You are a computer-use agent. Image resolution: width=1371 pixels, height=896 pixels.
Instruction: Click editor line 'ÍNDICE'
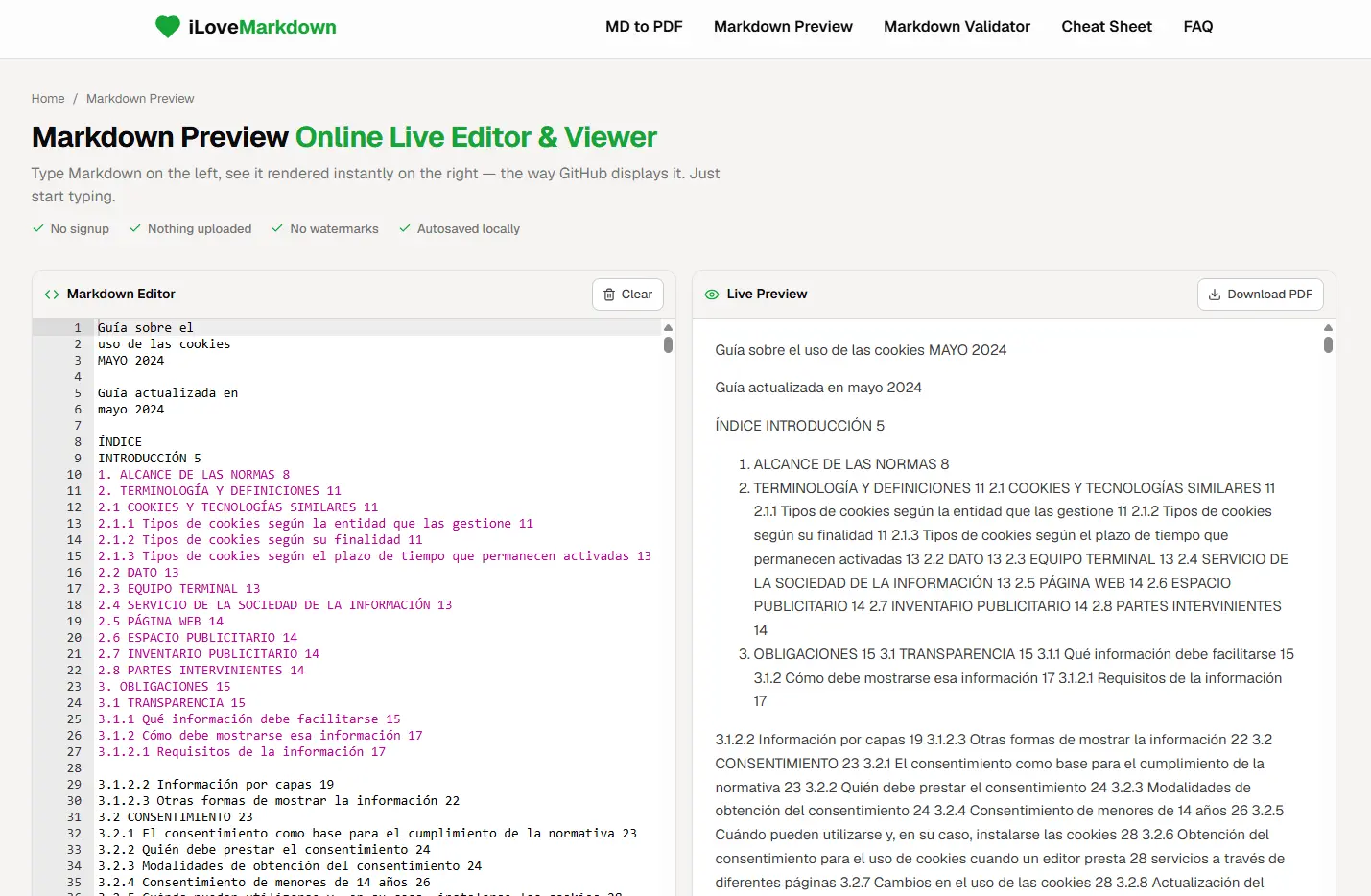[120, 442]
